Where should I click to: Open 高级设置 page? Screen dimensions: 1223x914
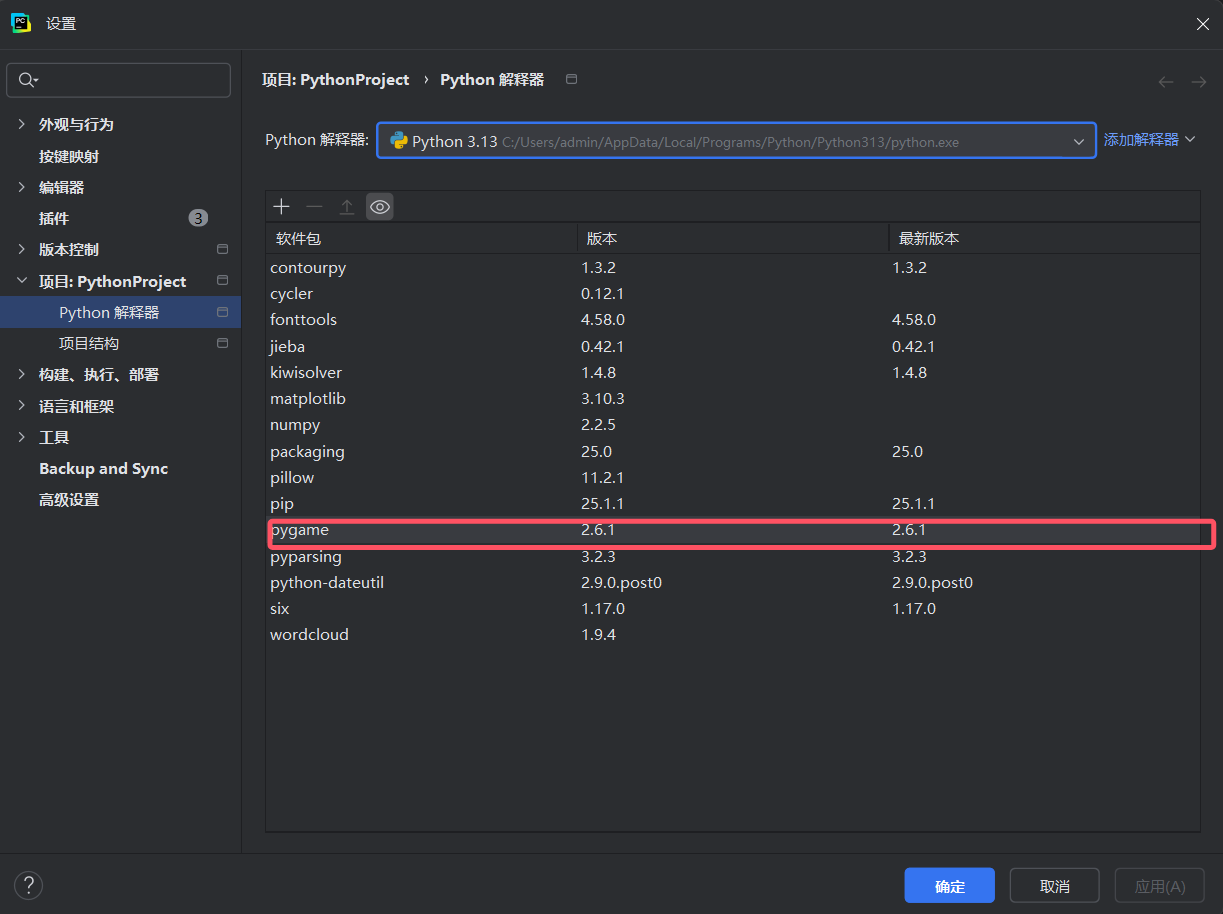(x=69, y=499)
